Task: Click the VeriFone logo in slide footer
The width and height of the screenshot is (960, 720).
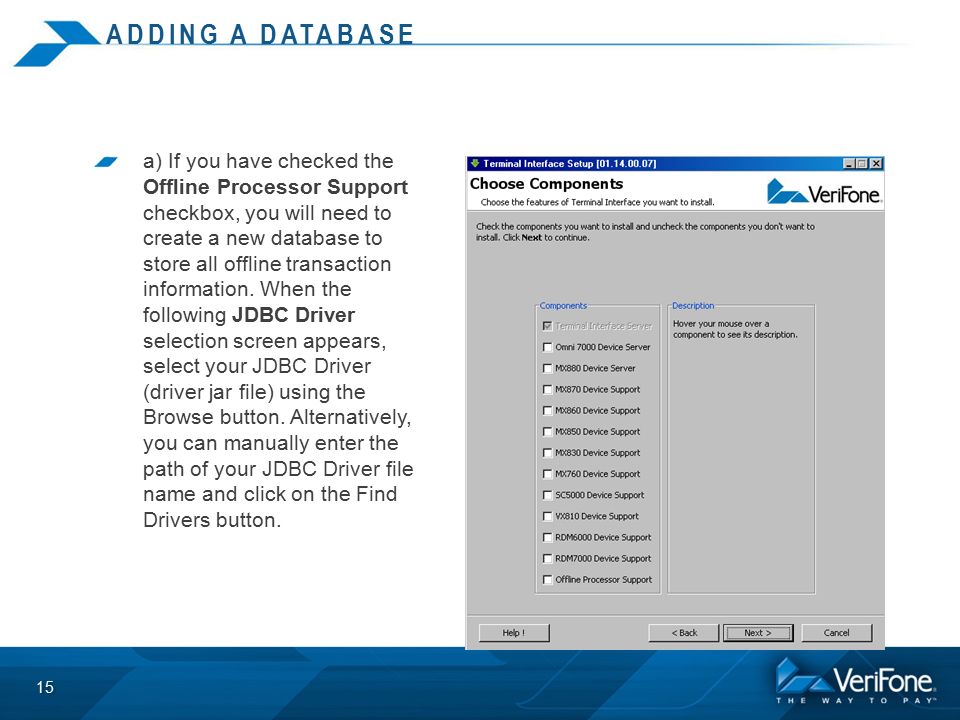Action: tap(856, 681)
